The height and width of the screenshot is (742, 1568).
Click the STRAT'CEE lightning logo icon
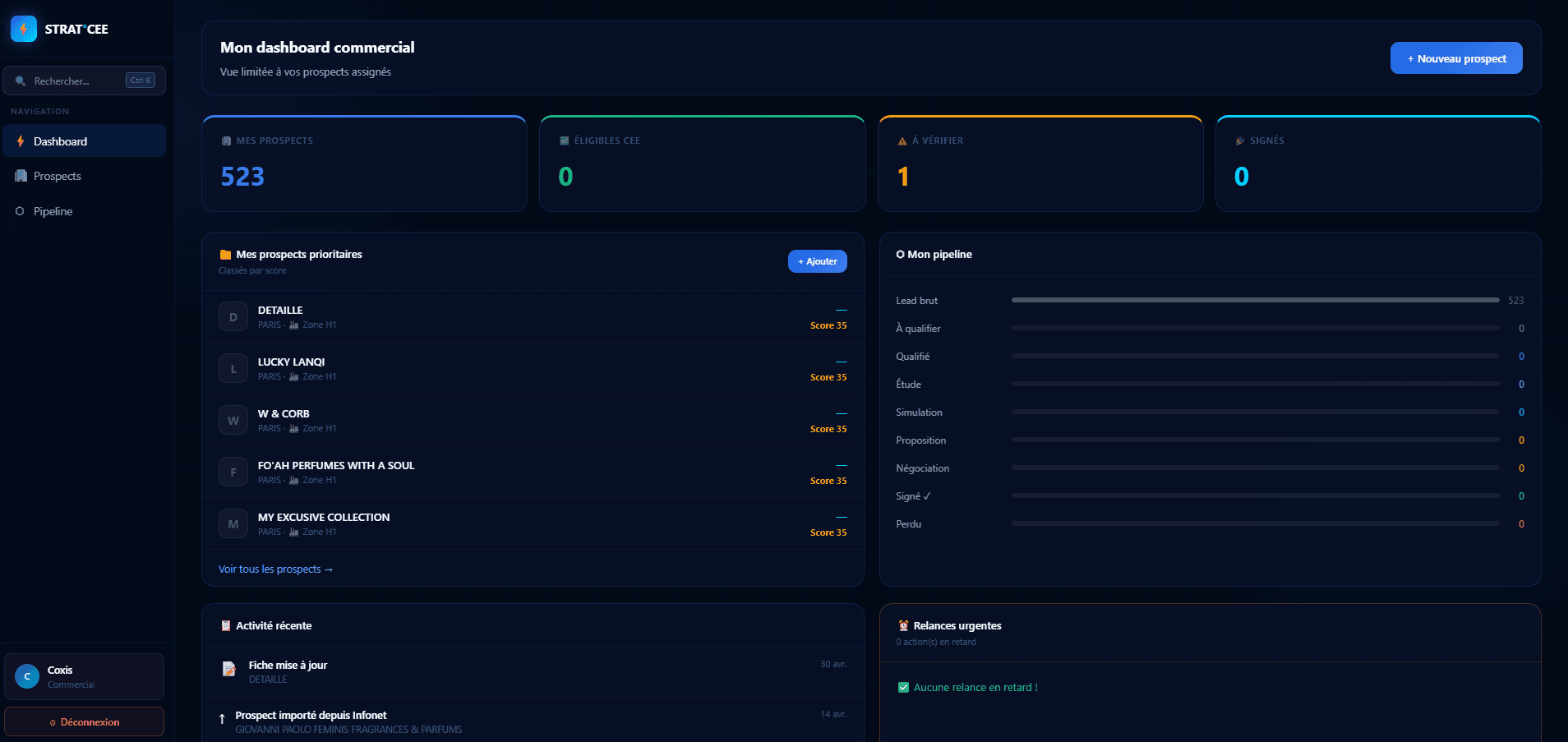click(x=24, y=29)
